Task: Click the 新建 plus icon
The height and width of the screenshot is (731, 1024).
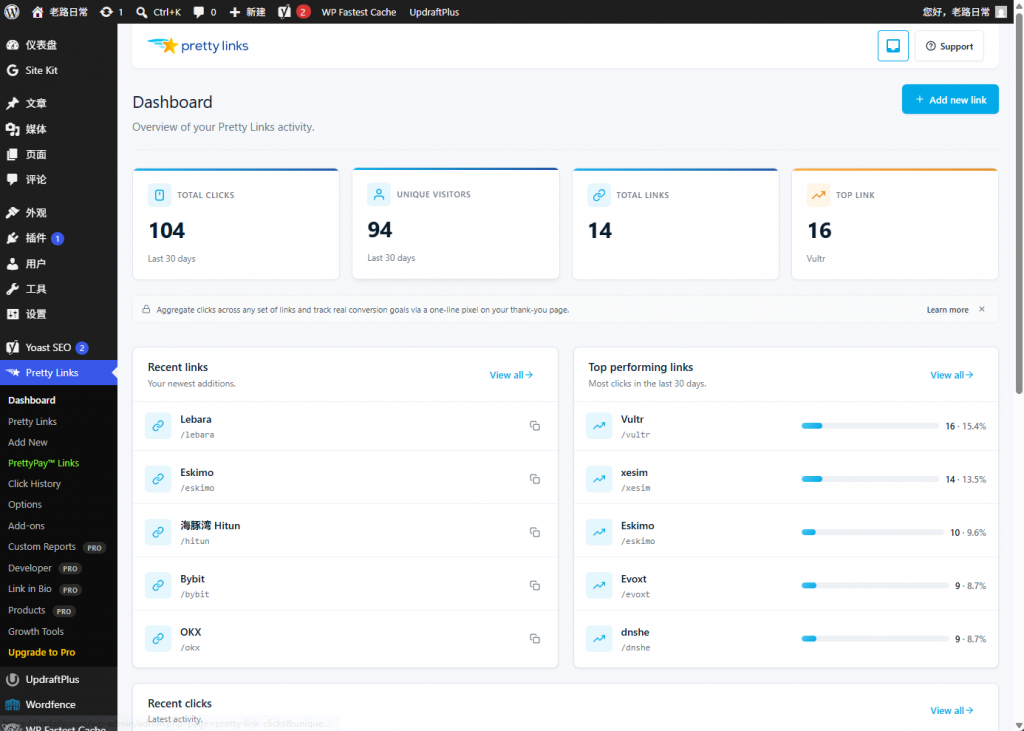Action: (234, 12)
